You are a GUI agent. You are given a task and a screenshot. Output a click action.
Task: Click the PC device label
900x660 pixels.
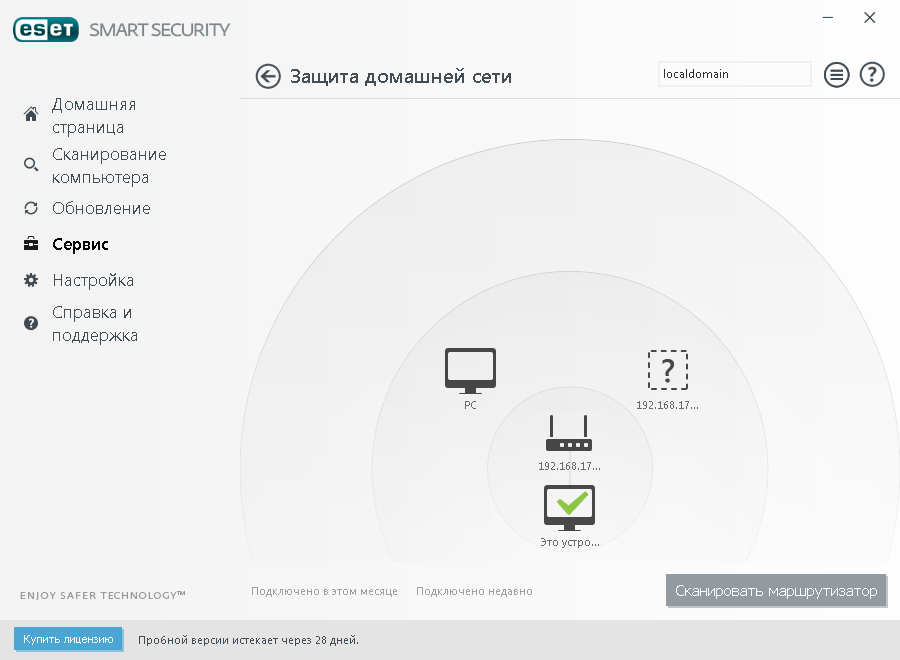pyautogui.click(x=470, y=405)
